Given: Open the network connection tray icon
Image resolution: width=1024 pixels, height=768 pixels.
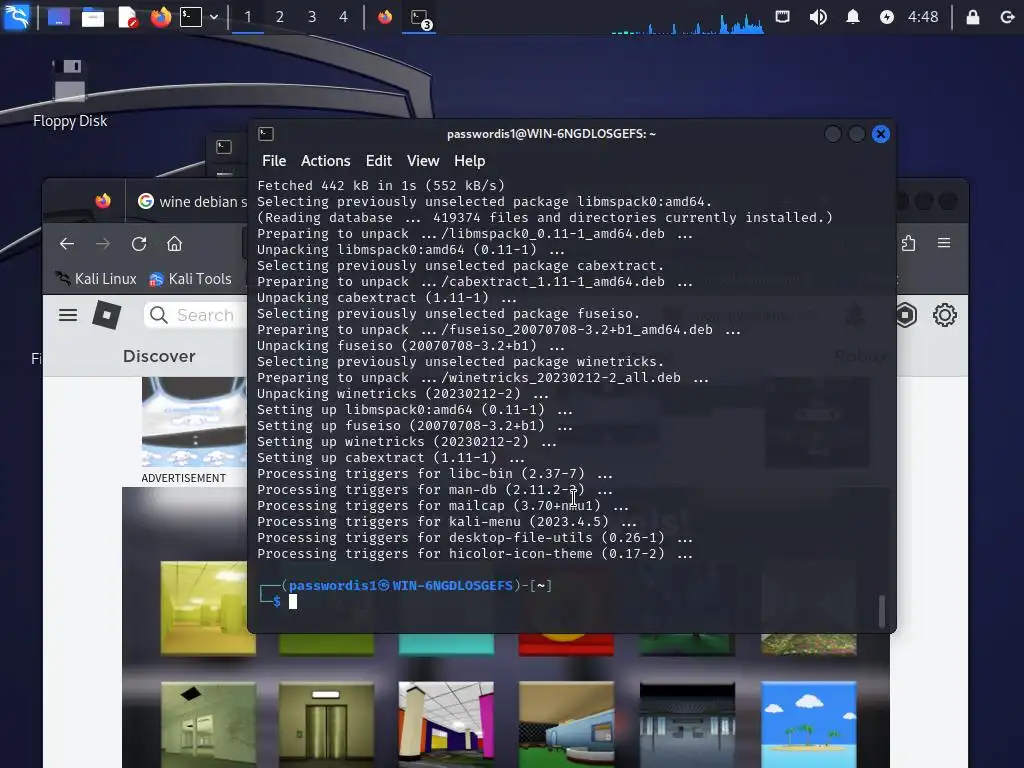Looking at the screenshot, I should point(782,17).
